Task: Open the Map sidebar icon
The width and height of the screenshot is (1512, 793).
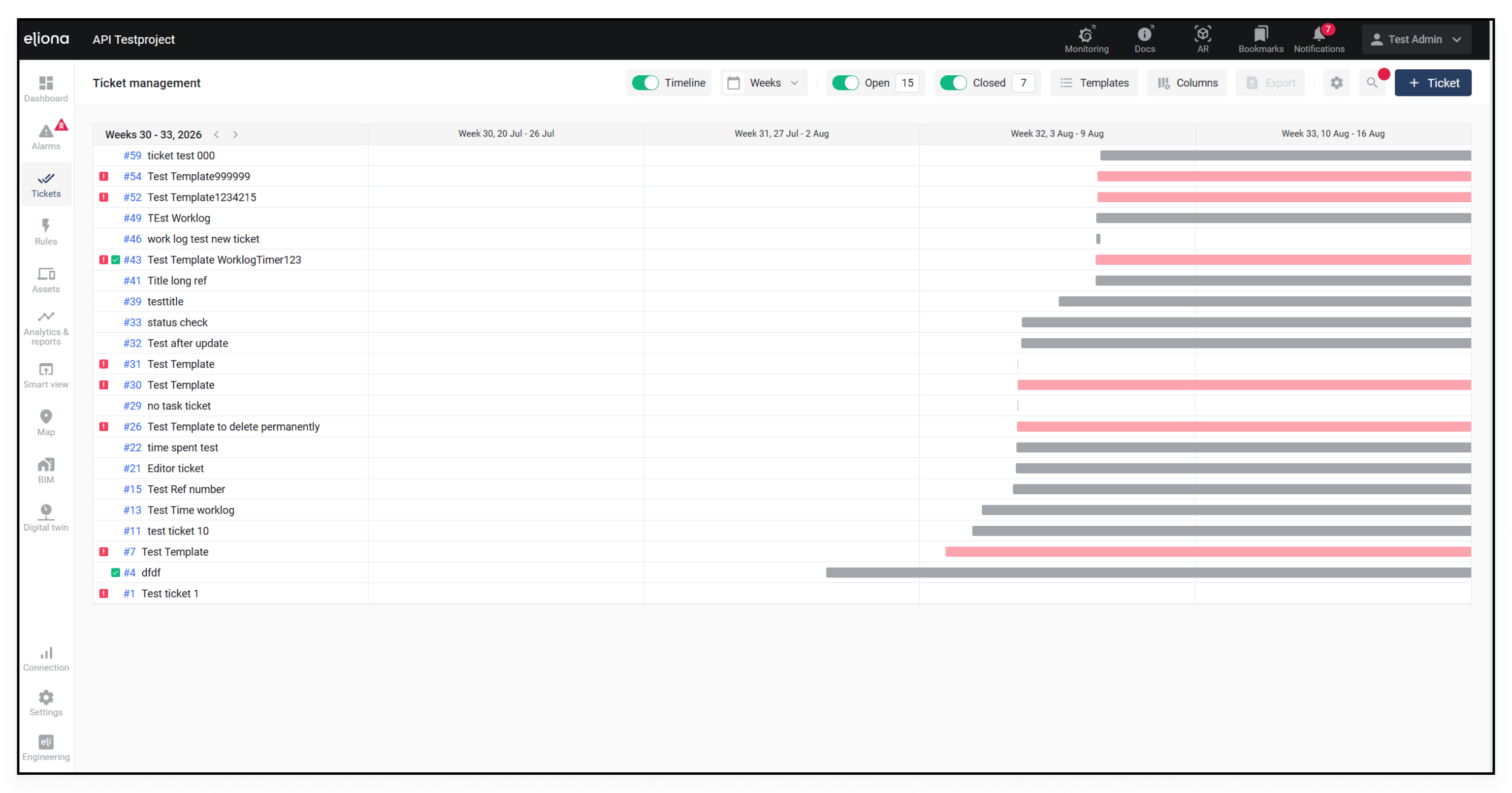Action: tap(46, 423)
